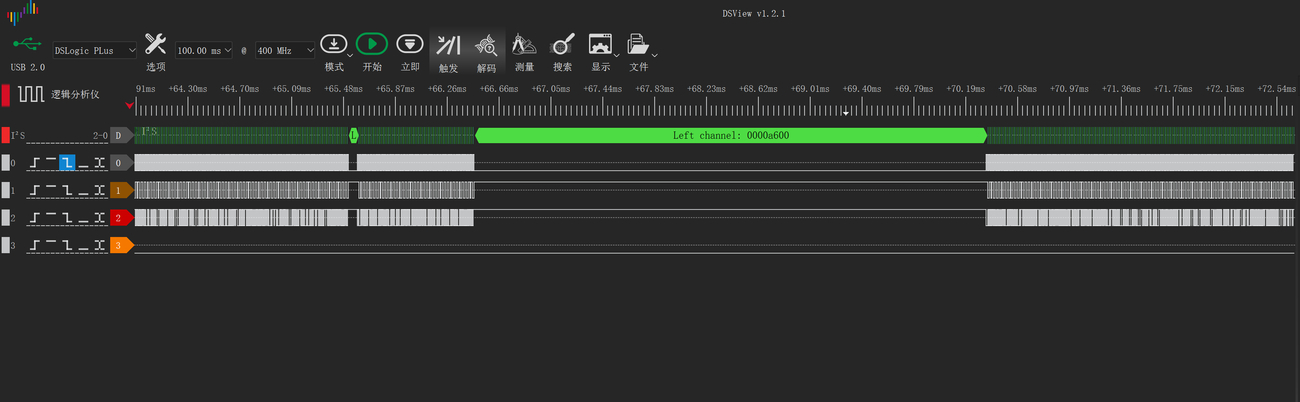Click the Left channel: 0000a600 decode block
This screenshot has height=402, width=1300.
tap(731, 135)
